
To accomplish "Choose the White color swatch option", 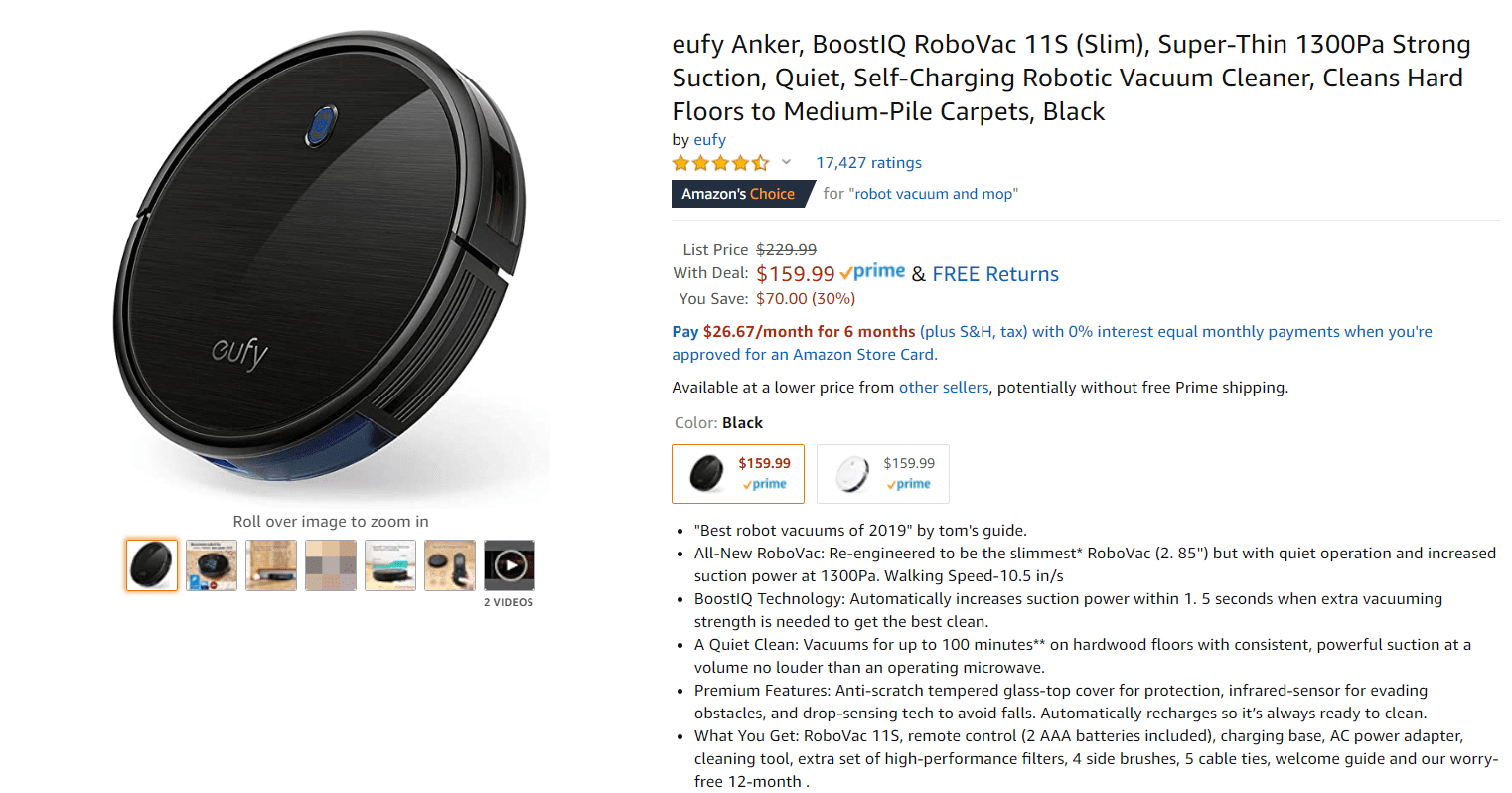I will point(883,474).
